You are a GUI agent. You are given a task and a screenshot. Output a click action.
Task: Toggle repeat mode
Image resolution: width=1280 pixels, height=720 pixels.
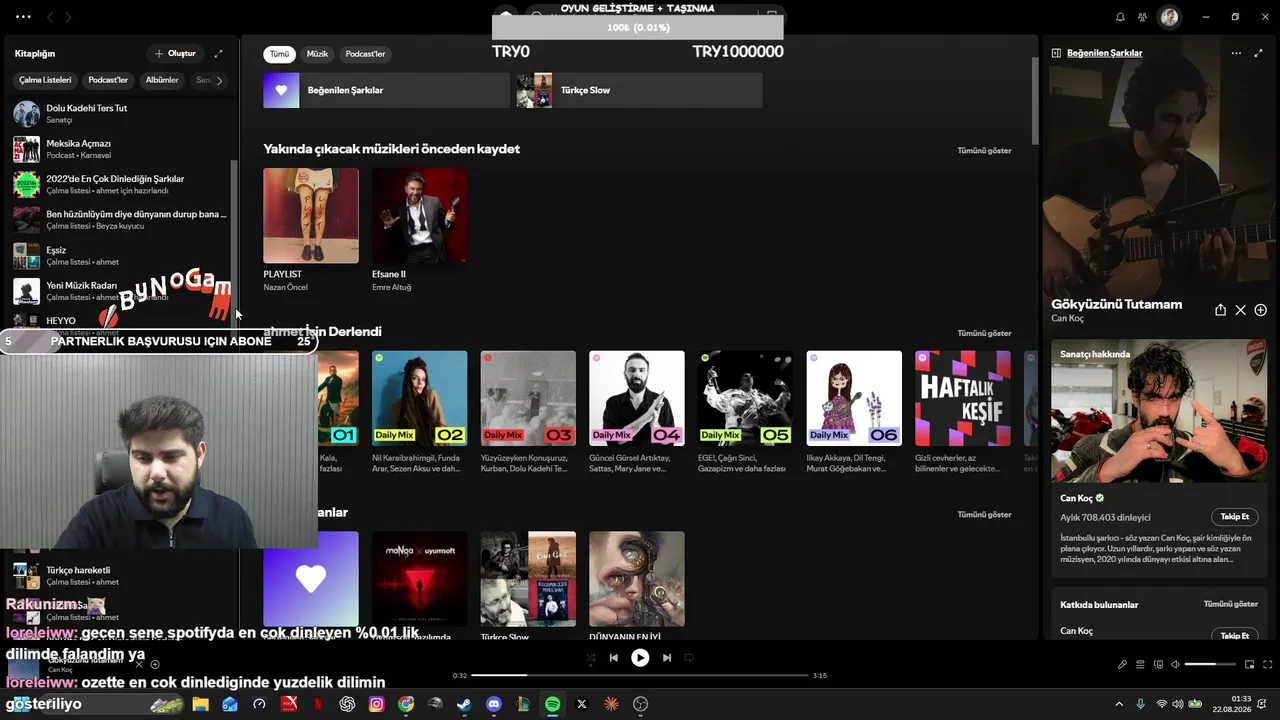click(x=689, y=658)
